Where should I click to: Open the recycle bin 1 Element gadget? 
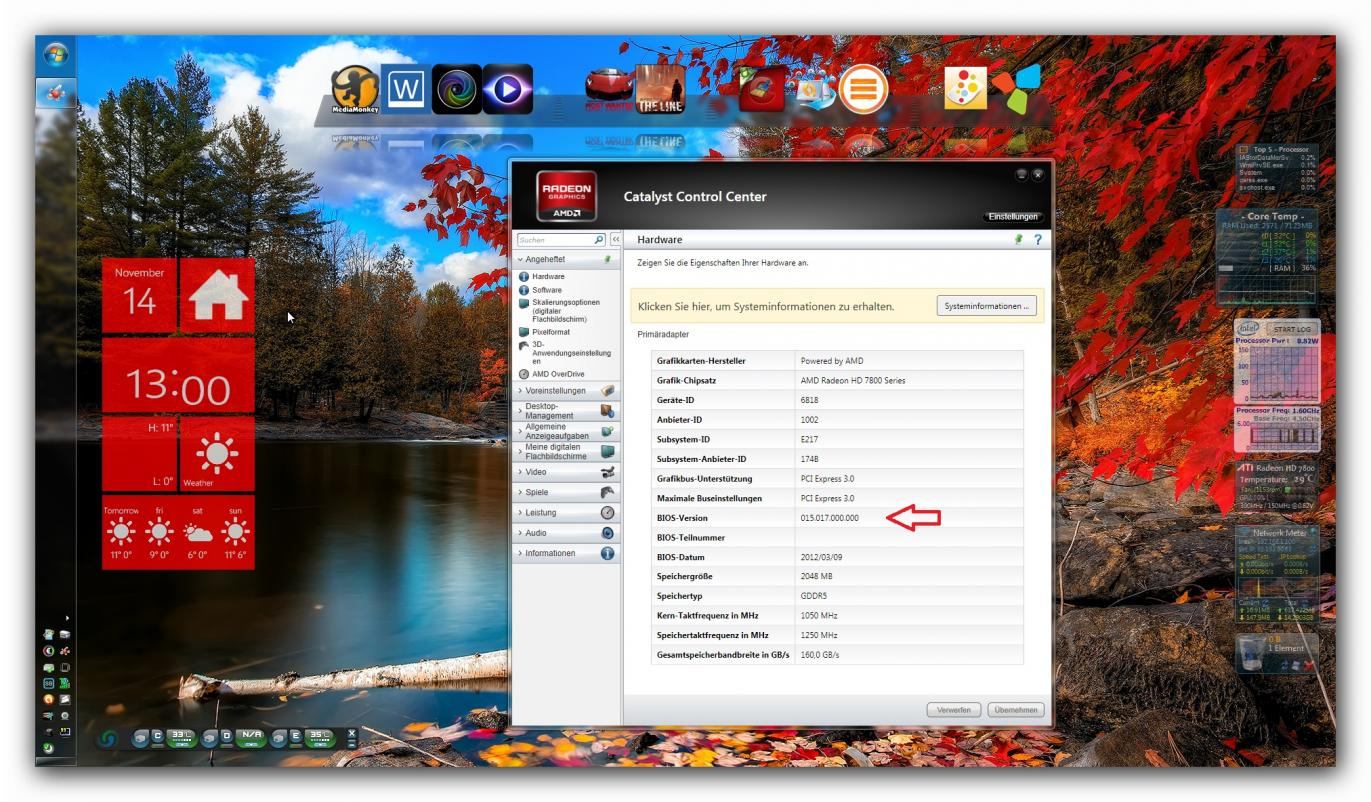click(x=1277, y=654)
